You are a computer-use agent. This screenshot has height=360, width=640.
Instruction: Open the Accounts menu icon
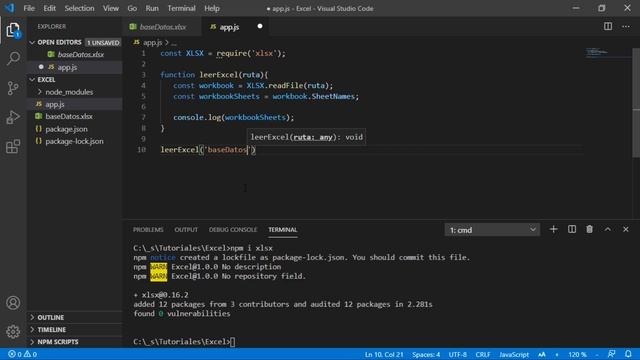point(13,303)
